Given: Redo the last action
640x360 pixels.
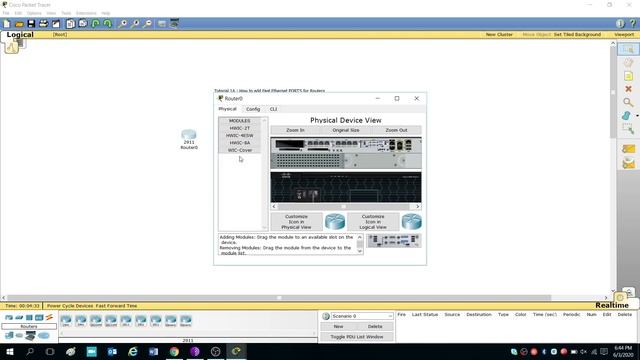Looking at the screenshot, I should pos(107,24).
